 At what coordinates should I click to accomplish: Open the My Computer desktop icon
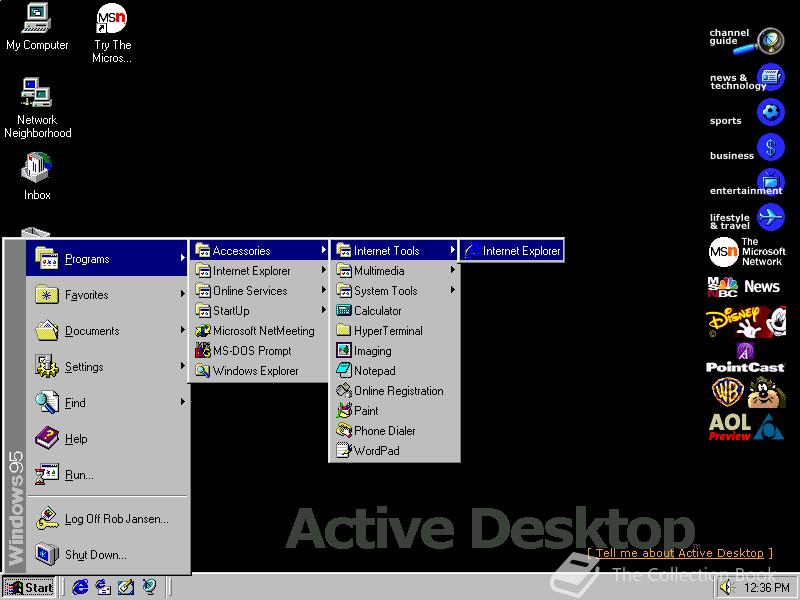[37, 27]
